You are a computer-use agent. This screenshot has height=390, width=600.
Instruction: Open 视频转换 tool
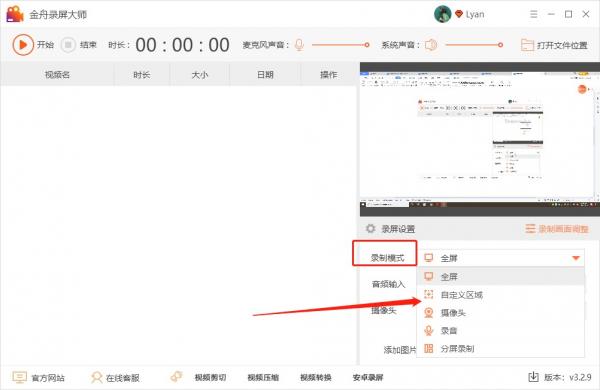tap(316, 378)
